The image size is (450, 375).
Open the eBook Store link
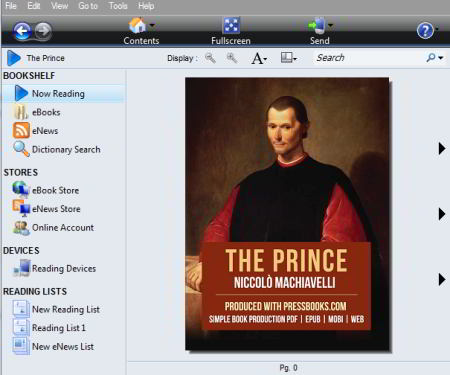(x=55, y=190)
